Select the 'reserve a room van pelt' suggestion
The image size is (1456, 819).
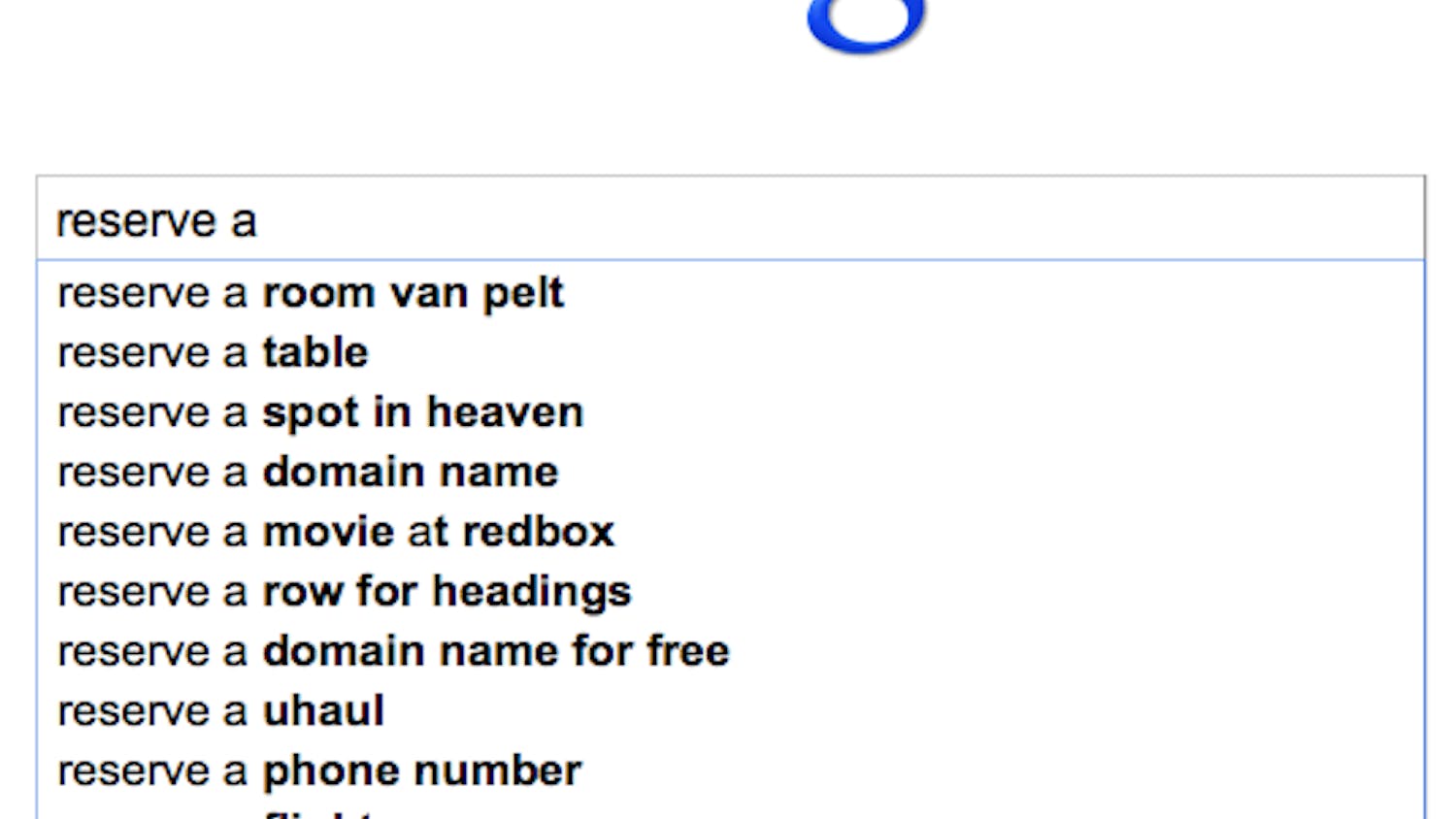coord(311,293)
